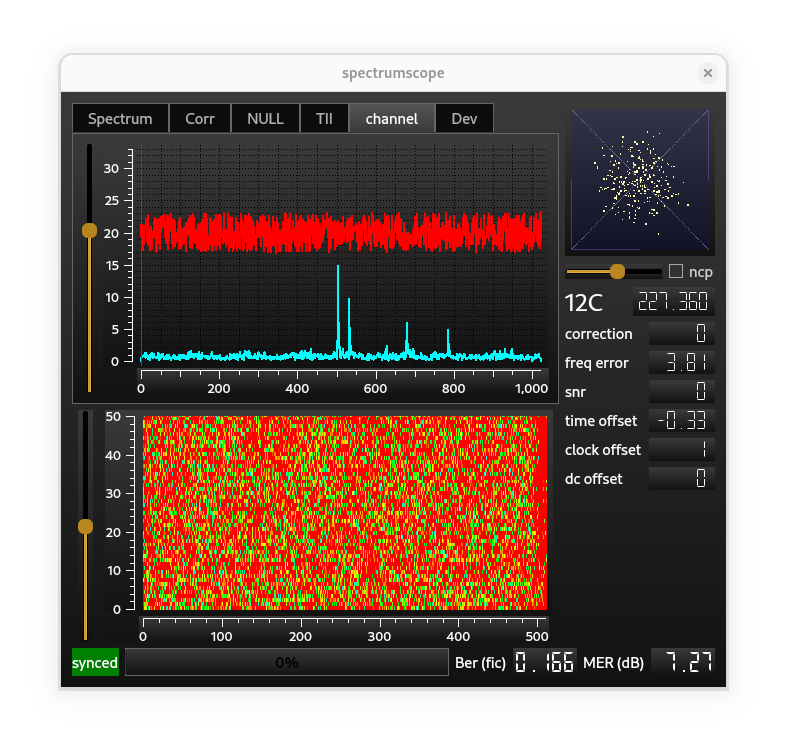
Task: Select the NULL tab
Action: point(265,118)
